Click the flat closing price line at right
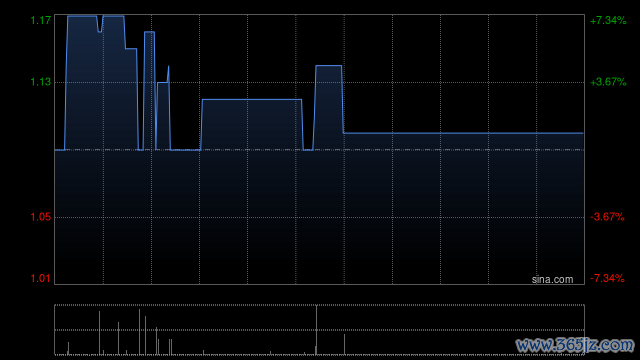Image resolution: width=640 pixels, height=360 pixels. click(463, 133)
